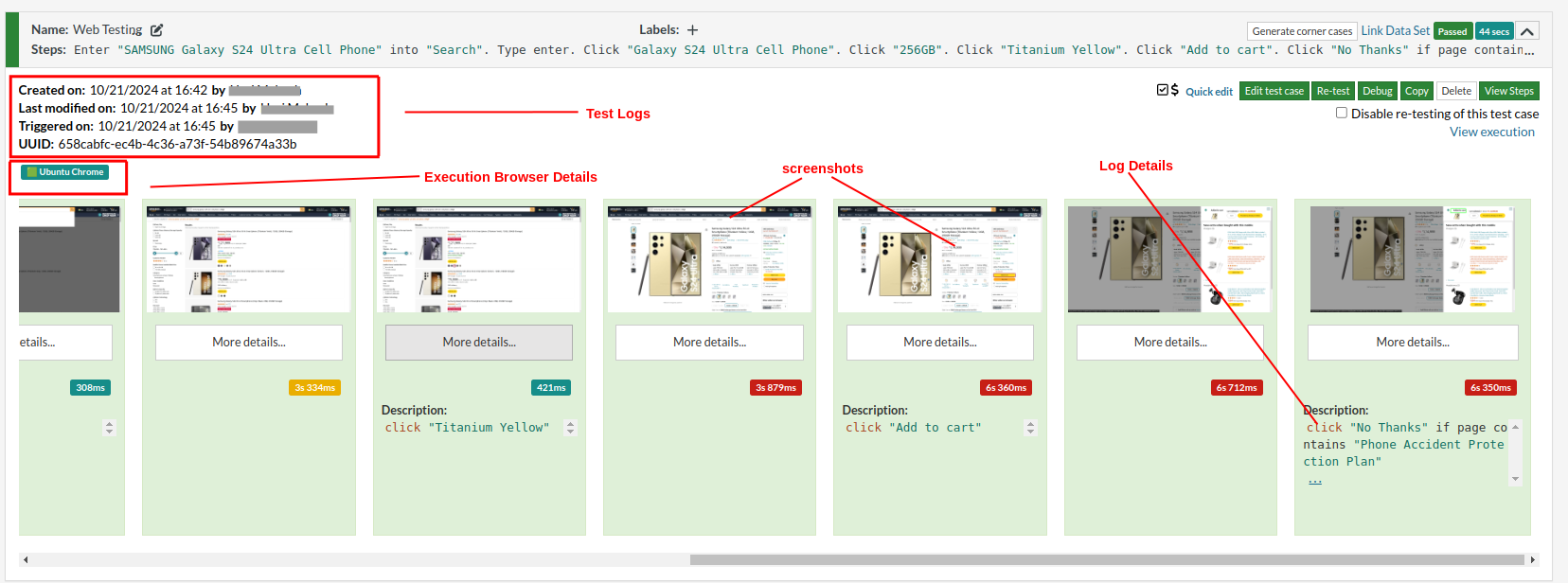Tick the Disable re-testing of this test case checkbox
This screenshot has width=1568, height=583.
[x=1341, y=113]
